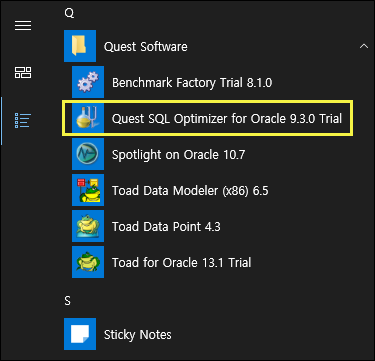Click the Benchmark Factory gears icon

[x=88, y=82]
